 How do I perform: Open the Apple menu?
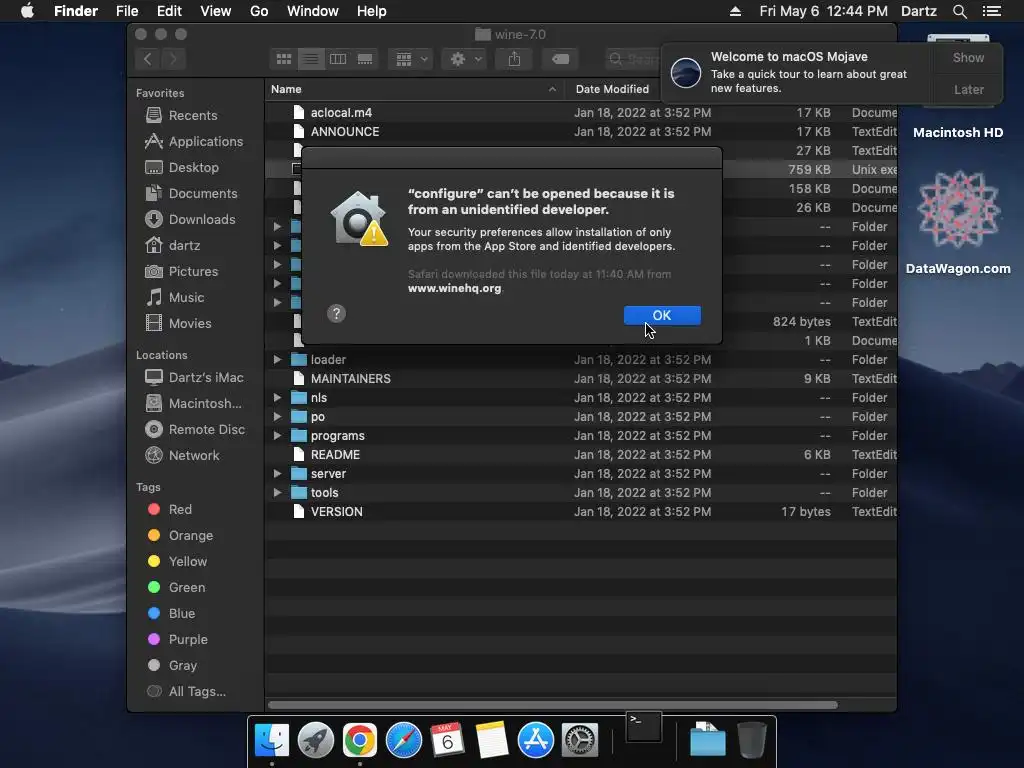(x=27, y=11)
